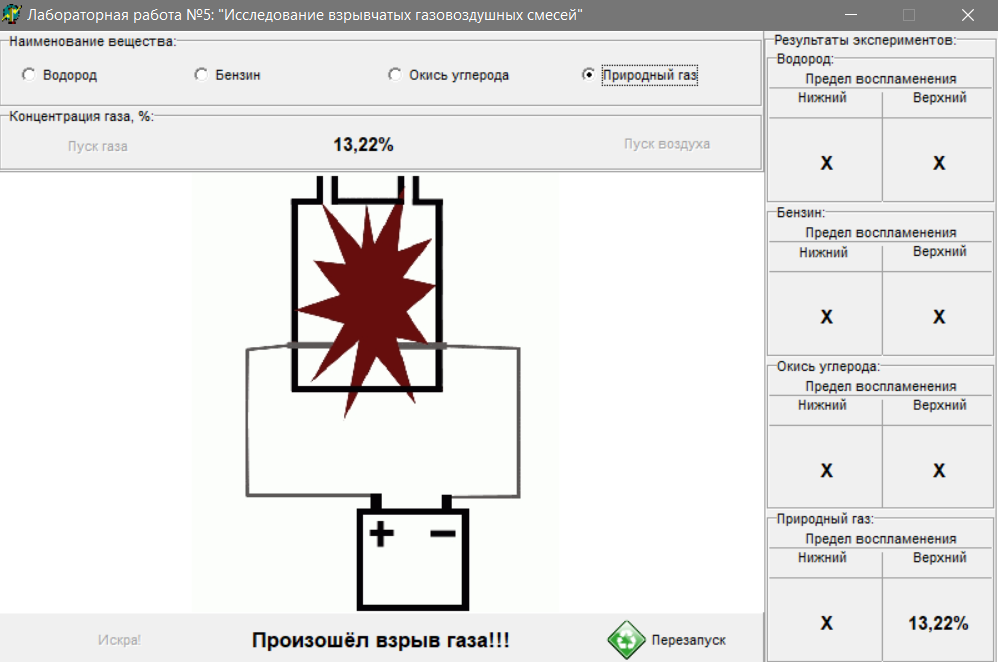Click the Окись углерода upper limit X cell

pos(939,470)
